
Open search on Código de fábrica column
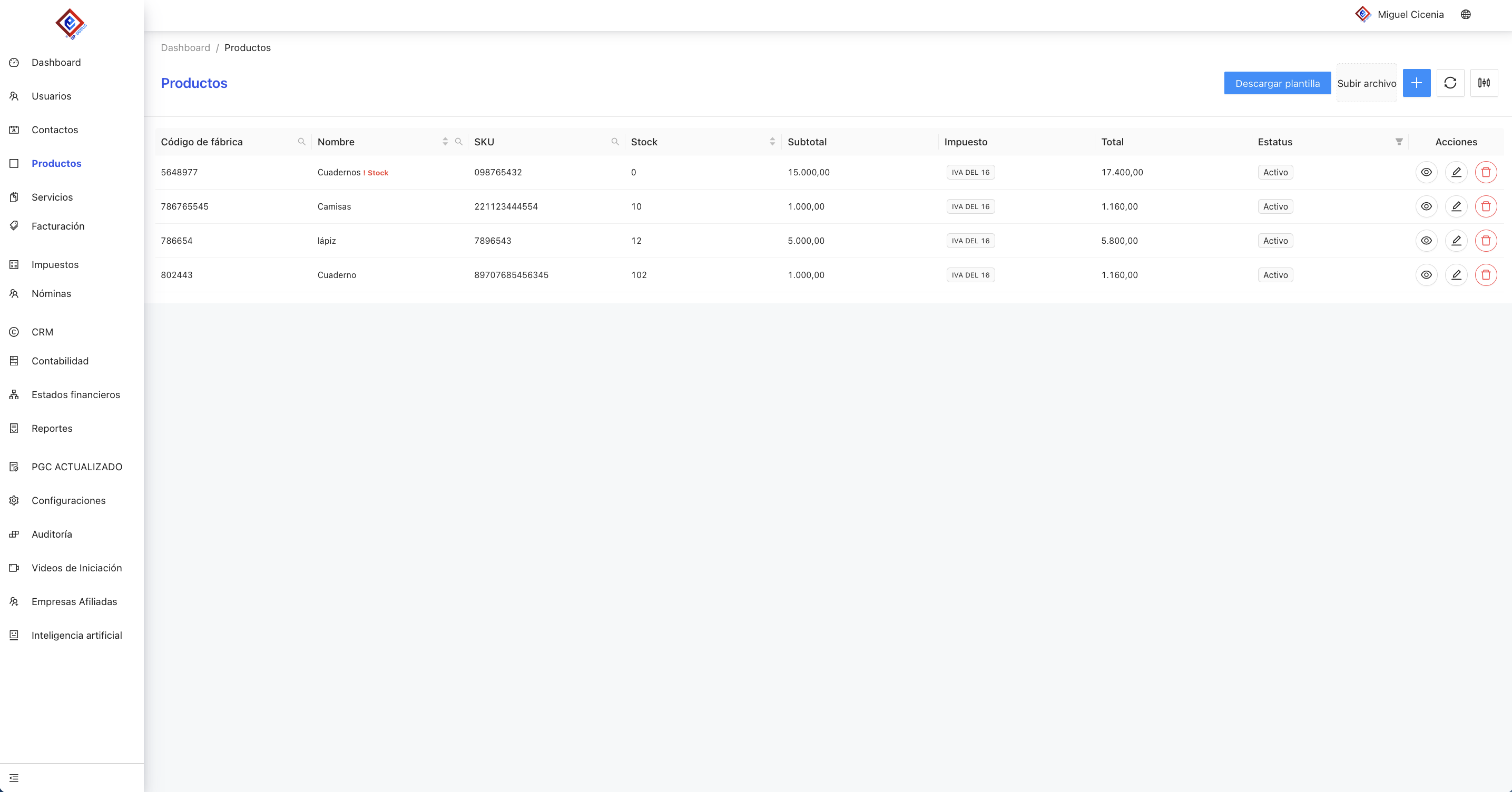[x=302, y=142]
